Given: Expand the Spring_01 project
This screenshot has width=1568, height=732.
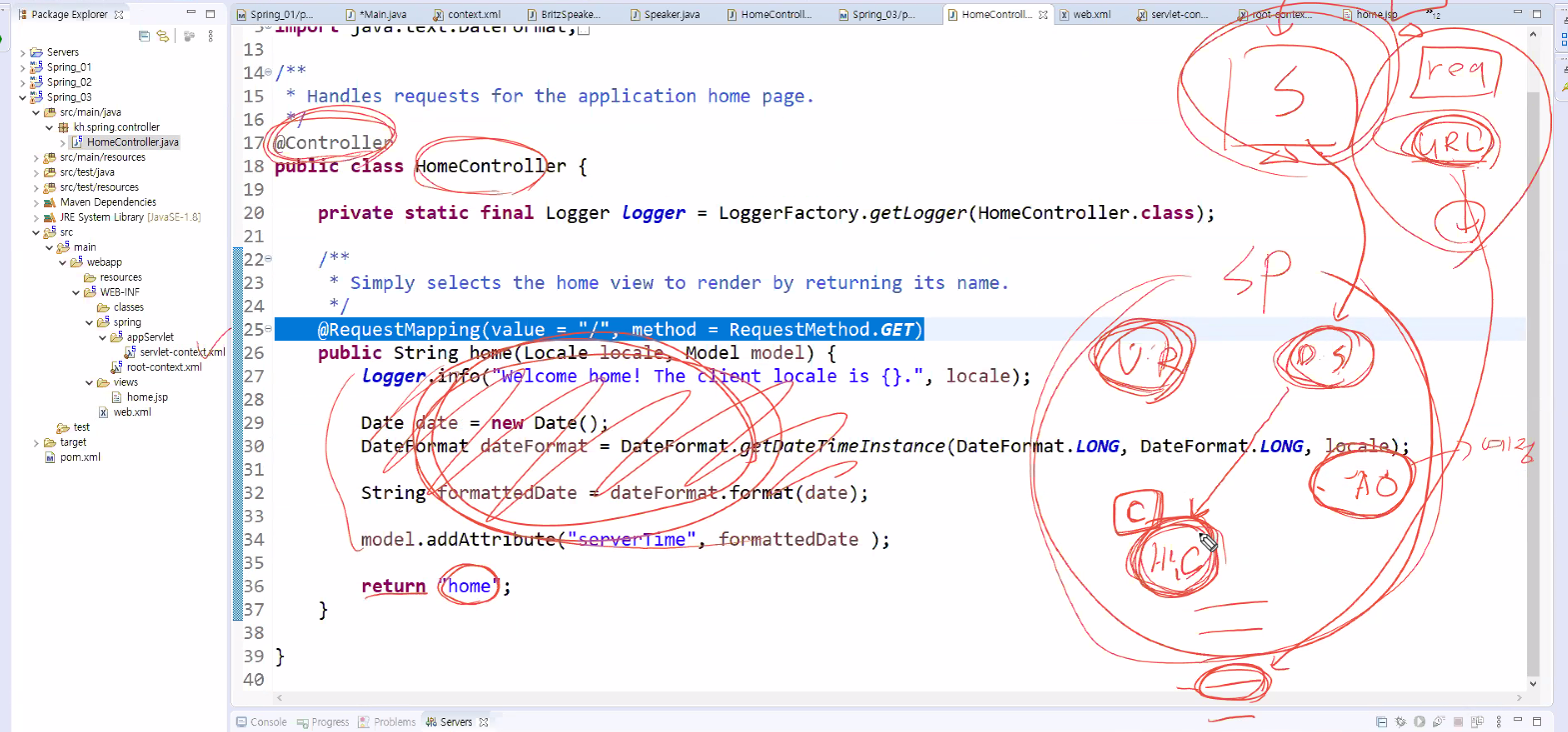Looking at the screenshot, I should pos(23,68).
